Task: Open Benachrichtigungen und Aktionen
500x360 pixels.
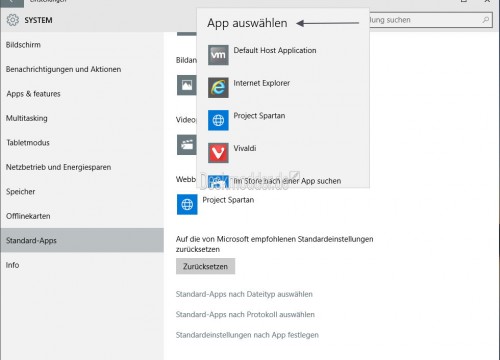Action: pos(82,69)
